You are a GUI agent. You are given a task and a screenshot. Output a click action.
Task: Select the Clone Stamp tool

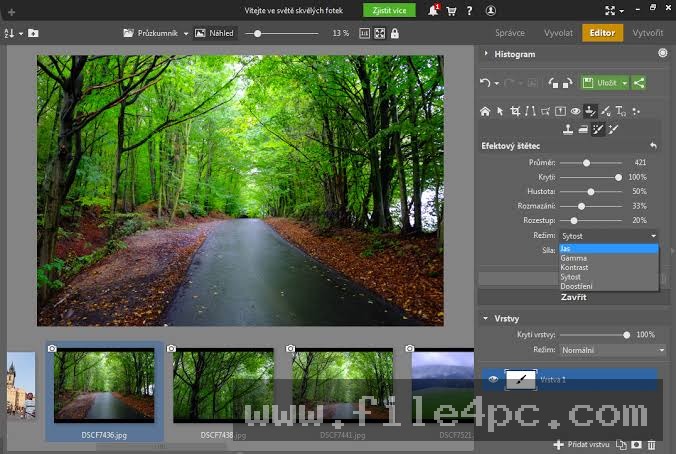coord(568,129)
